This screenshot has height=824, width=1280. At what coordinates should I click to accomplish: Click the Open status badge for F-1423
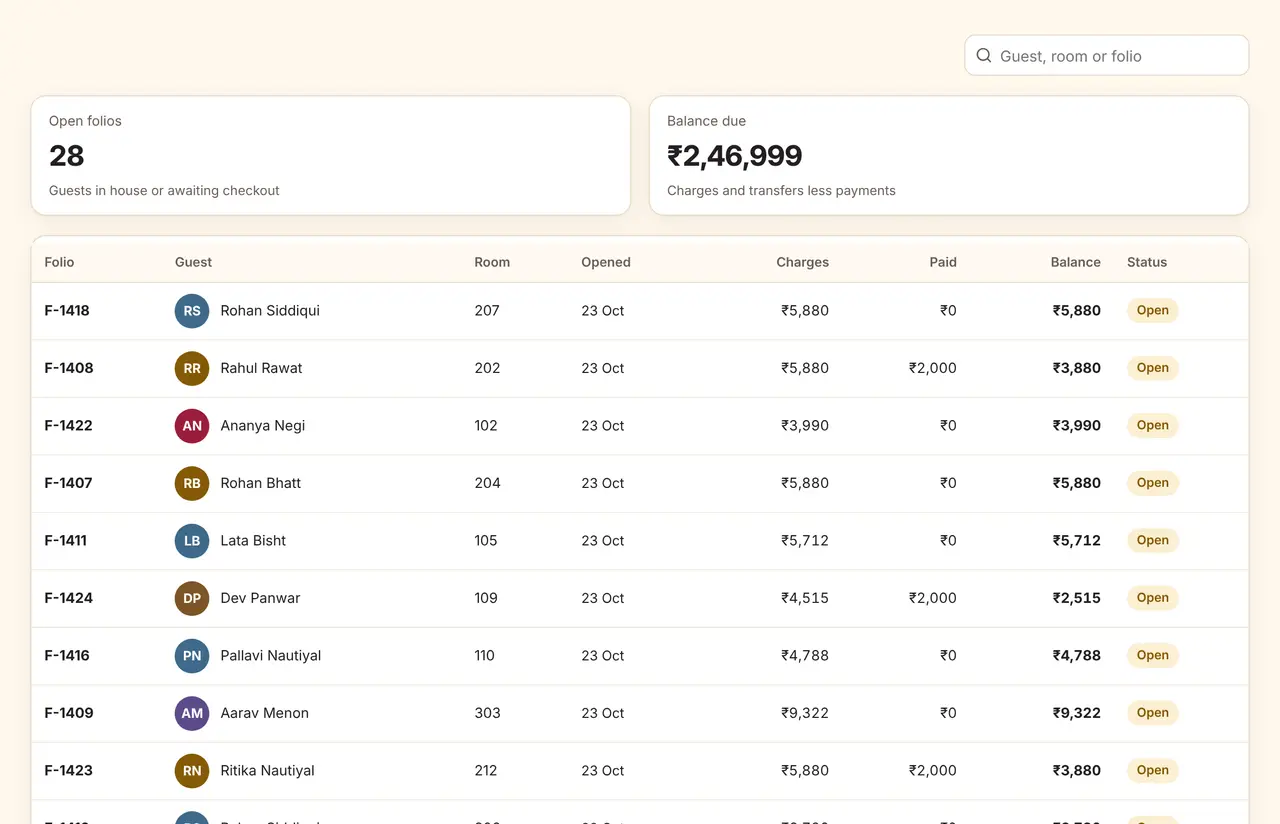point(1152,771)
